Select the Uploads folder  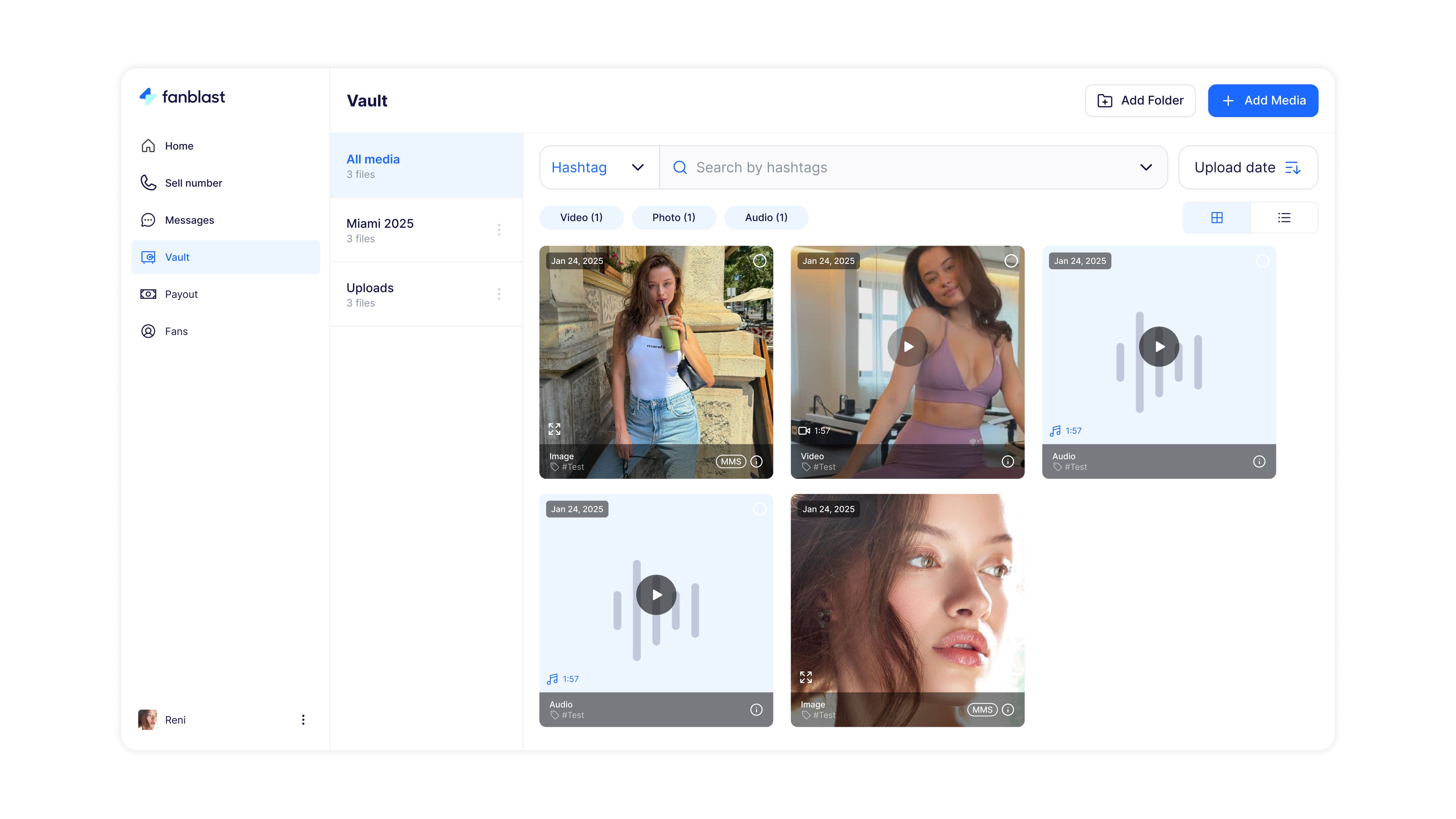(x=370, y=288)
